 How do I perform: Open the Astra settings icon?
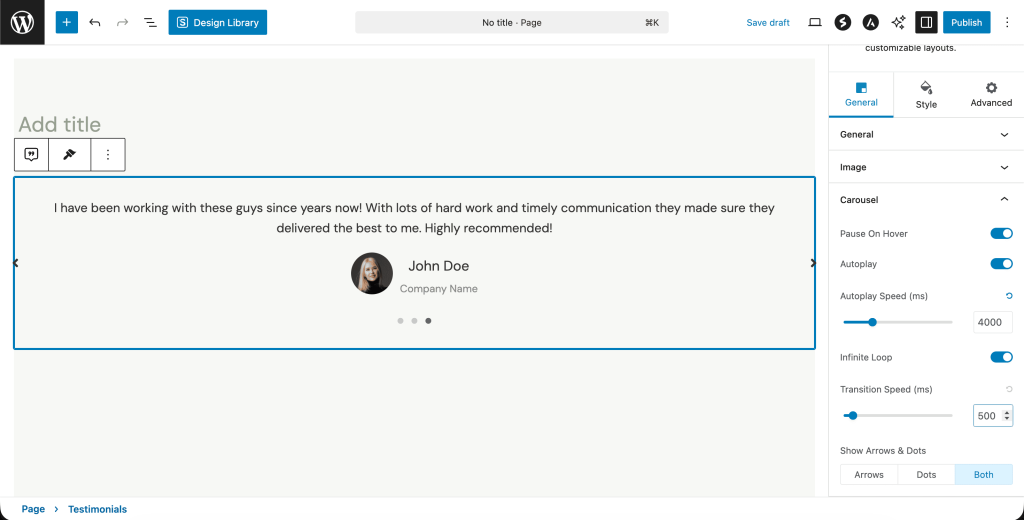pyautogui.click(x=870, y=22)
